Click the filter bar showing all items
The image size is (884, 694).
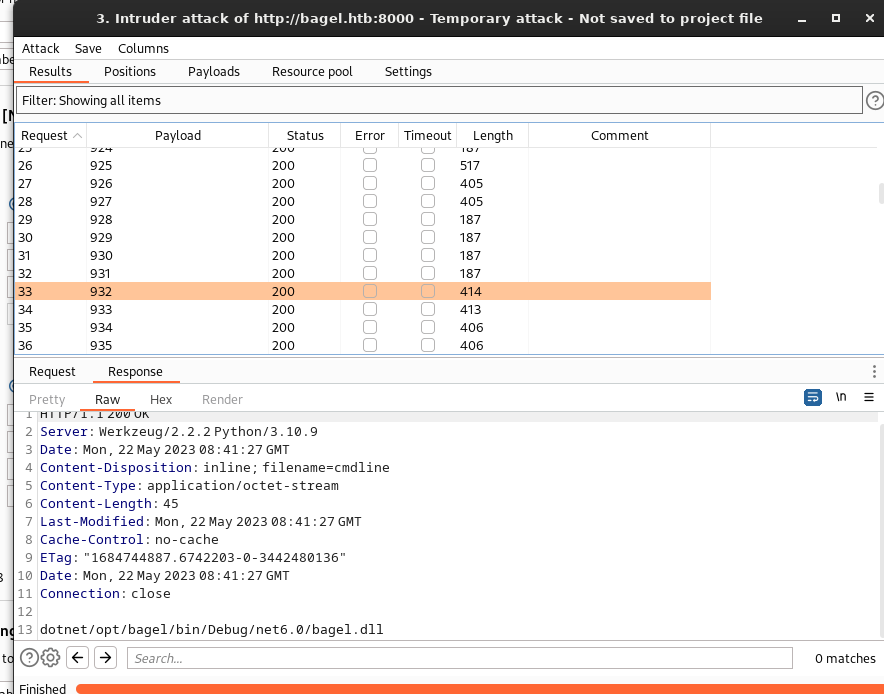[x=438, y=100]
